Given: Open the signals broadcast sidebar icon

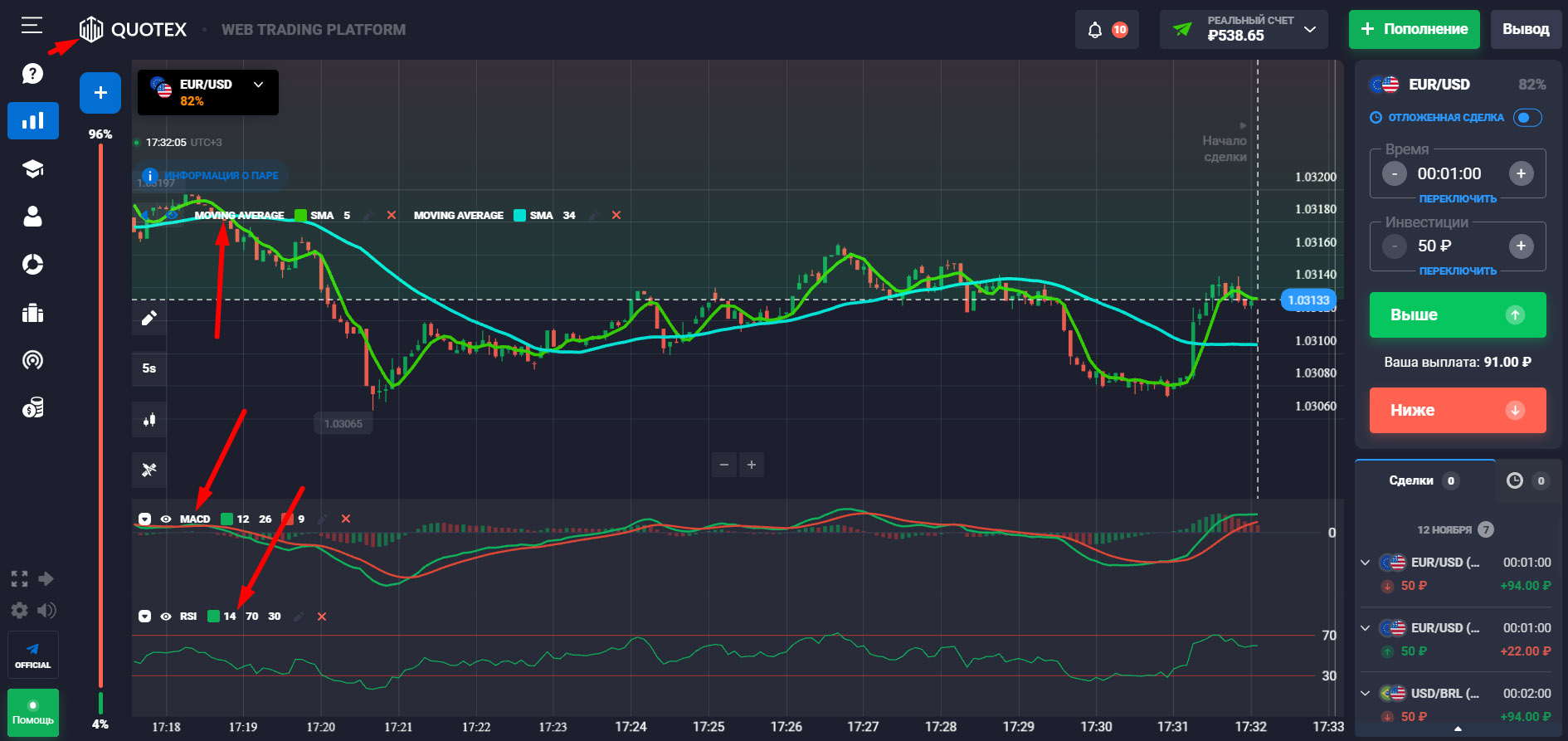Looking at the screenshot, I should point(32,360).
